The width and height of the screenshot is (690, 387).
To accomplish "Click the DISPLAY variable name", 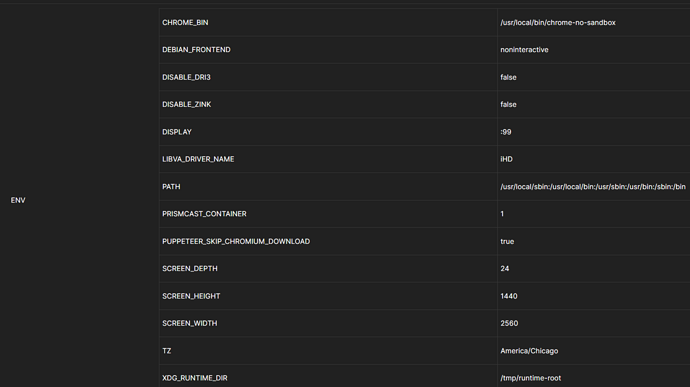I will (x=177, y=132).
